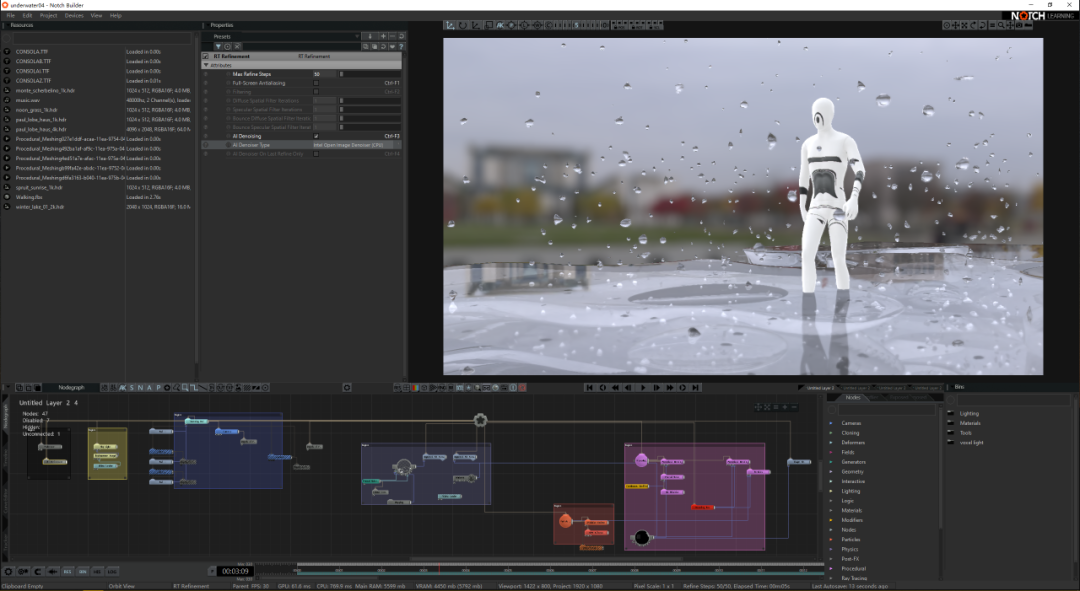Toggle the RES button in the bottom bar

click(x=68, y=571)
